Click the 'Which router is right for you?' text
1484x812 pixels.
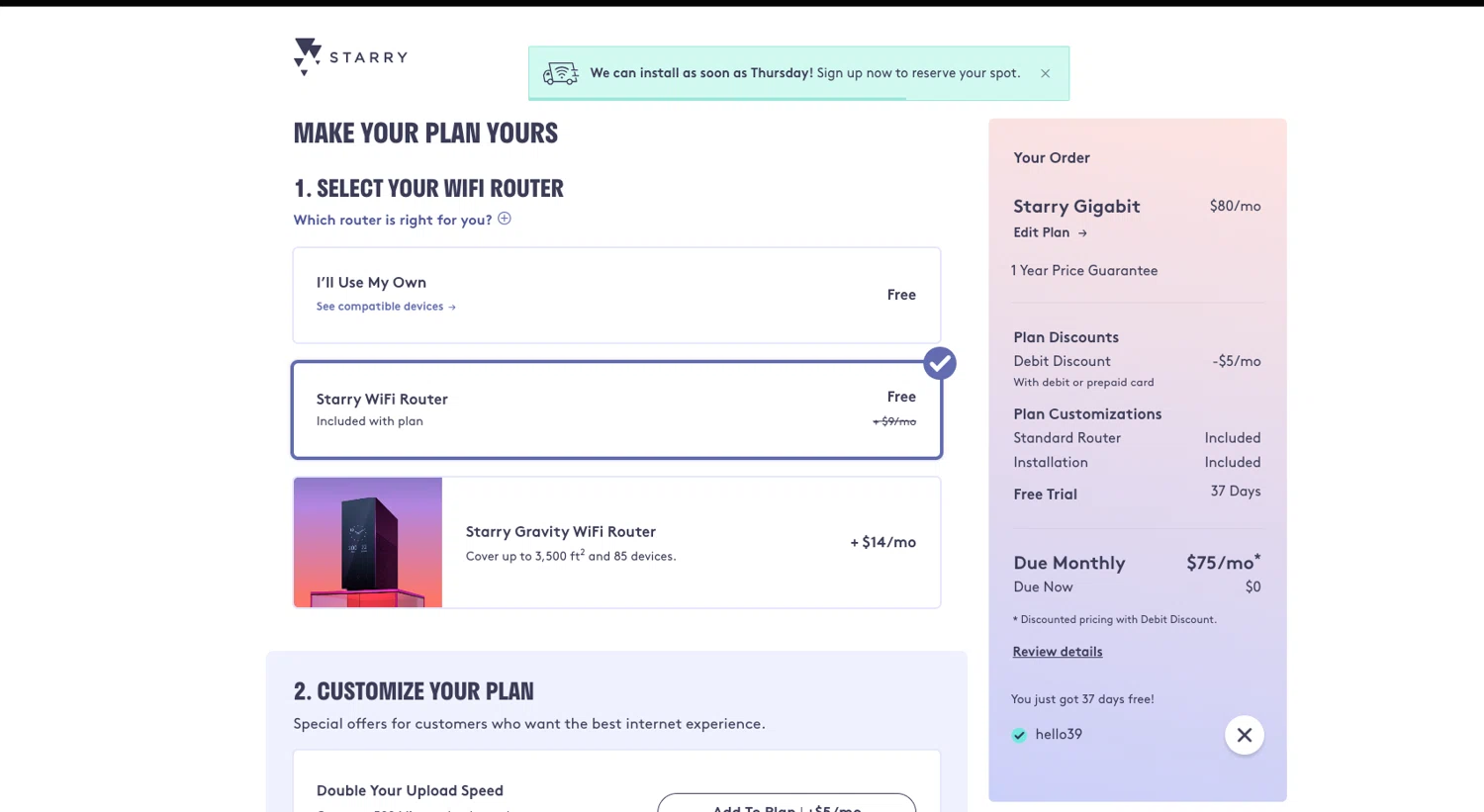[392, 220]
